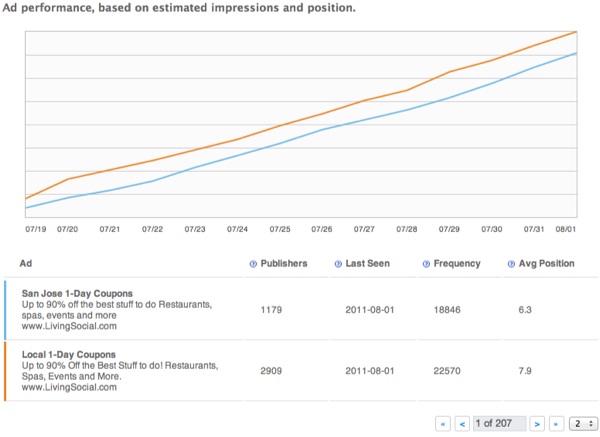Click the 07/25 date label on chart axis
This screenshot has width=600, height=437.
[x=280, y=229]
